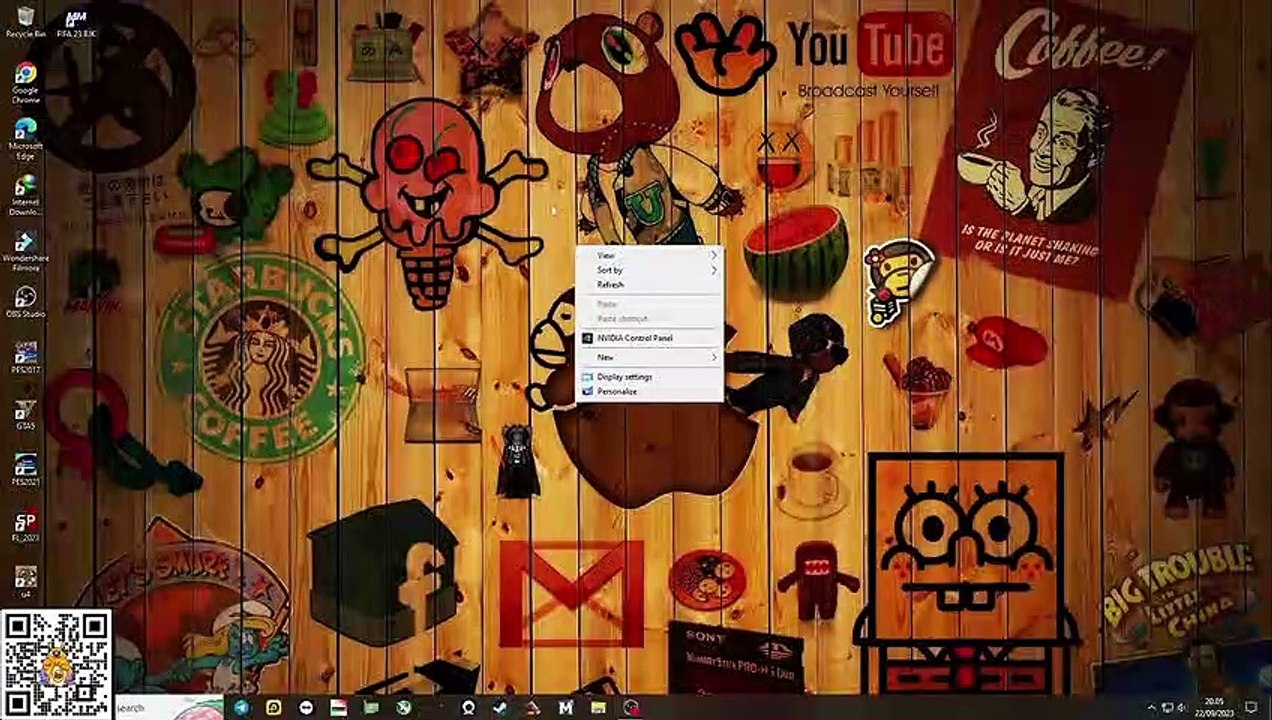Open the notification center icon
The height and width of the screenshot is (720, 1272).
(1251, 707)
